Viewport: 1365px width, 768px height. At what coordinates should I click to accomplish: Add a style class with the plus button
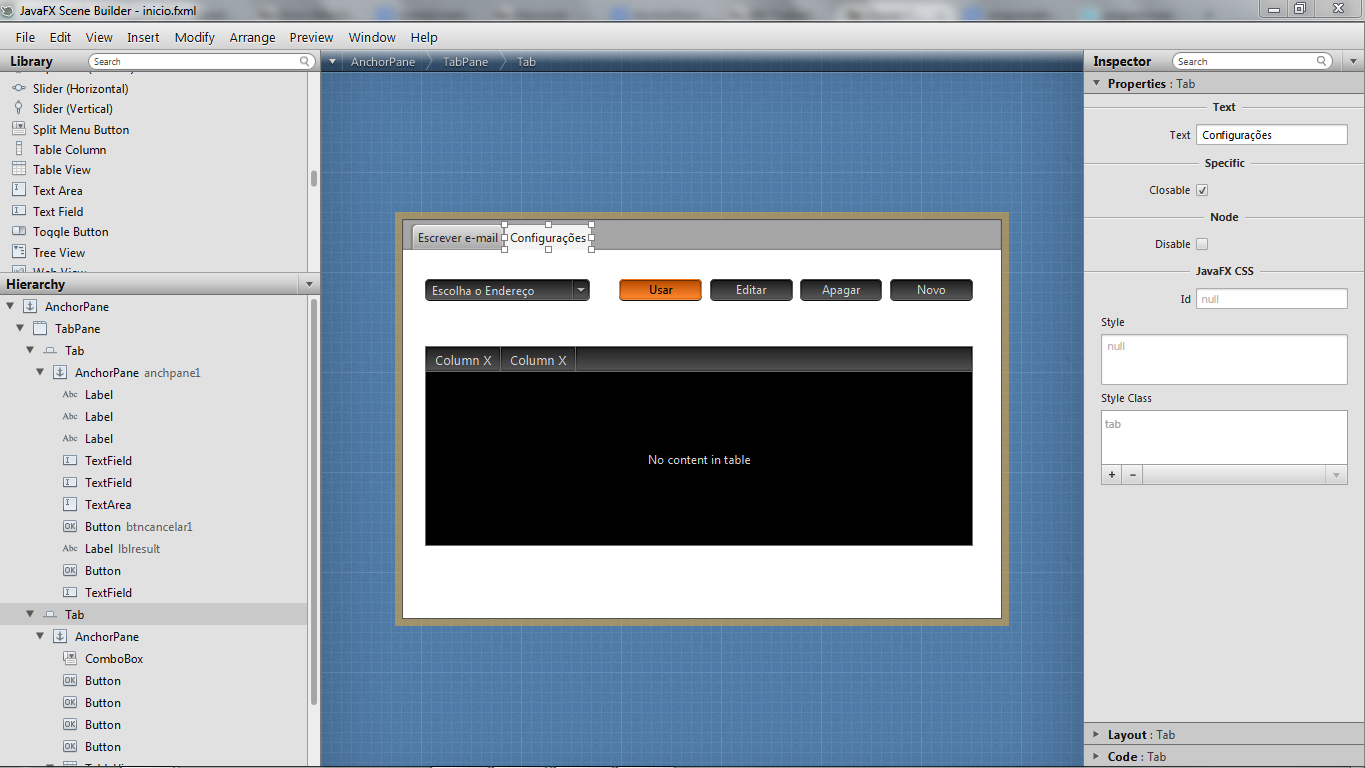(1112, 475)
